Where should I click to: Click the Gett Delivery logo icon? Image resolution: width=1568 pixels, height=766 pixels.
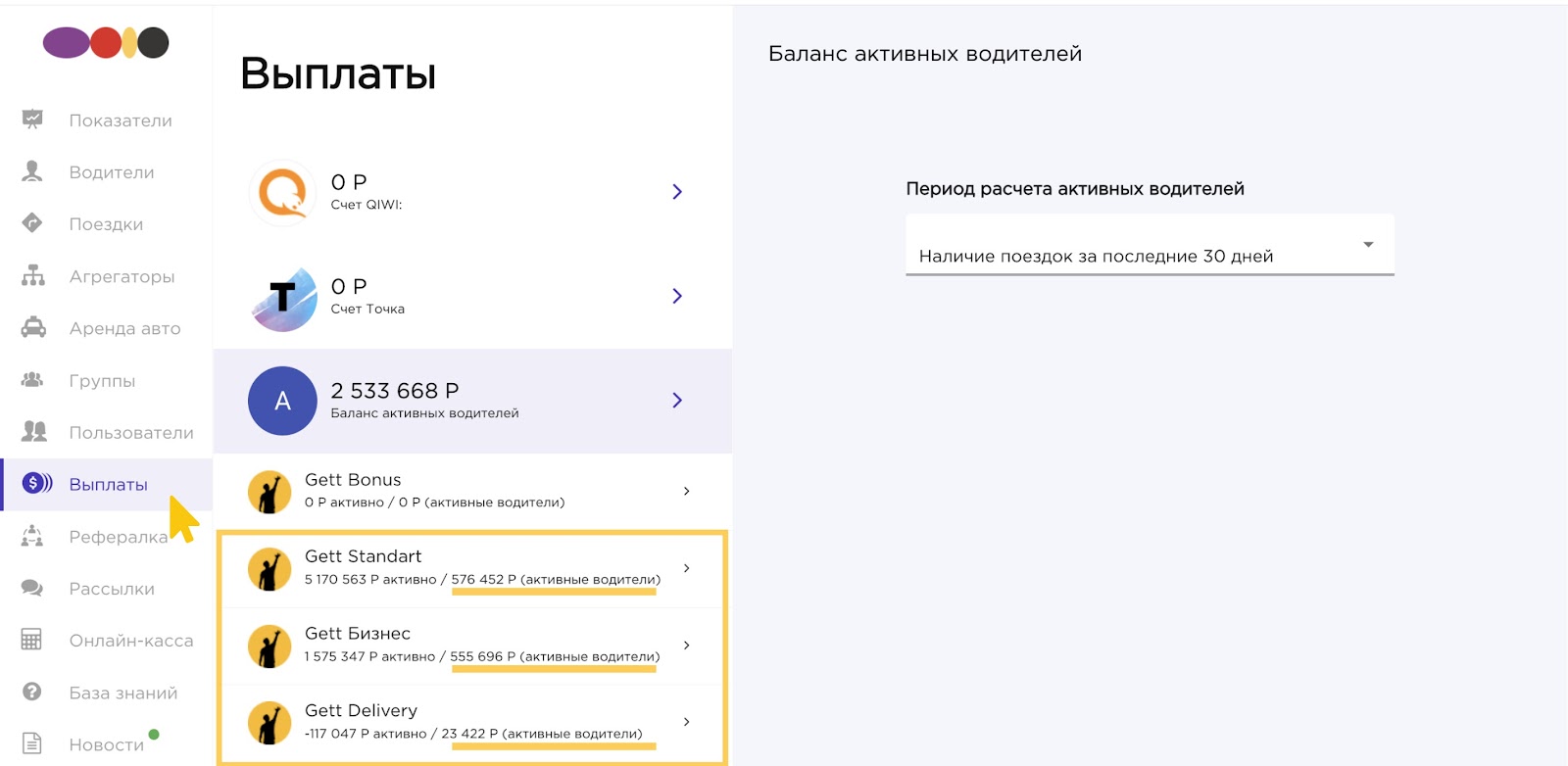[269, 723]
